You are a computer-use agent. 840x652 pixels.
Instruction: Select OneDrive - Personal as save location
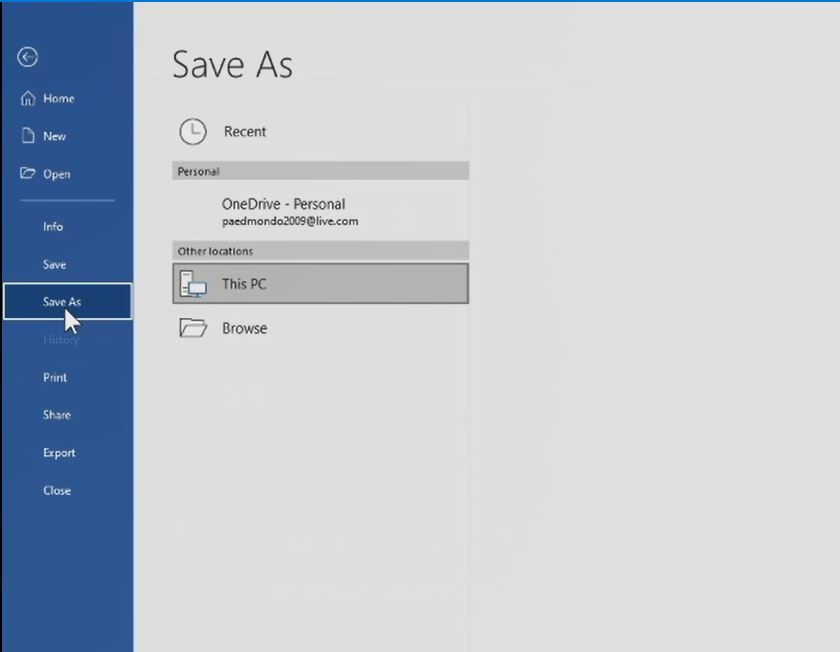pos(283,204)
